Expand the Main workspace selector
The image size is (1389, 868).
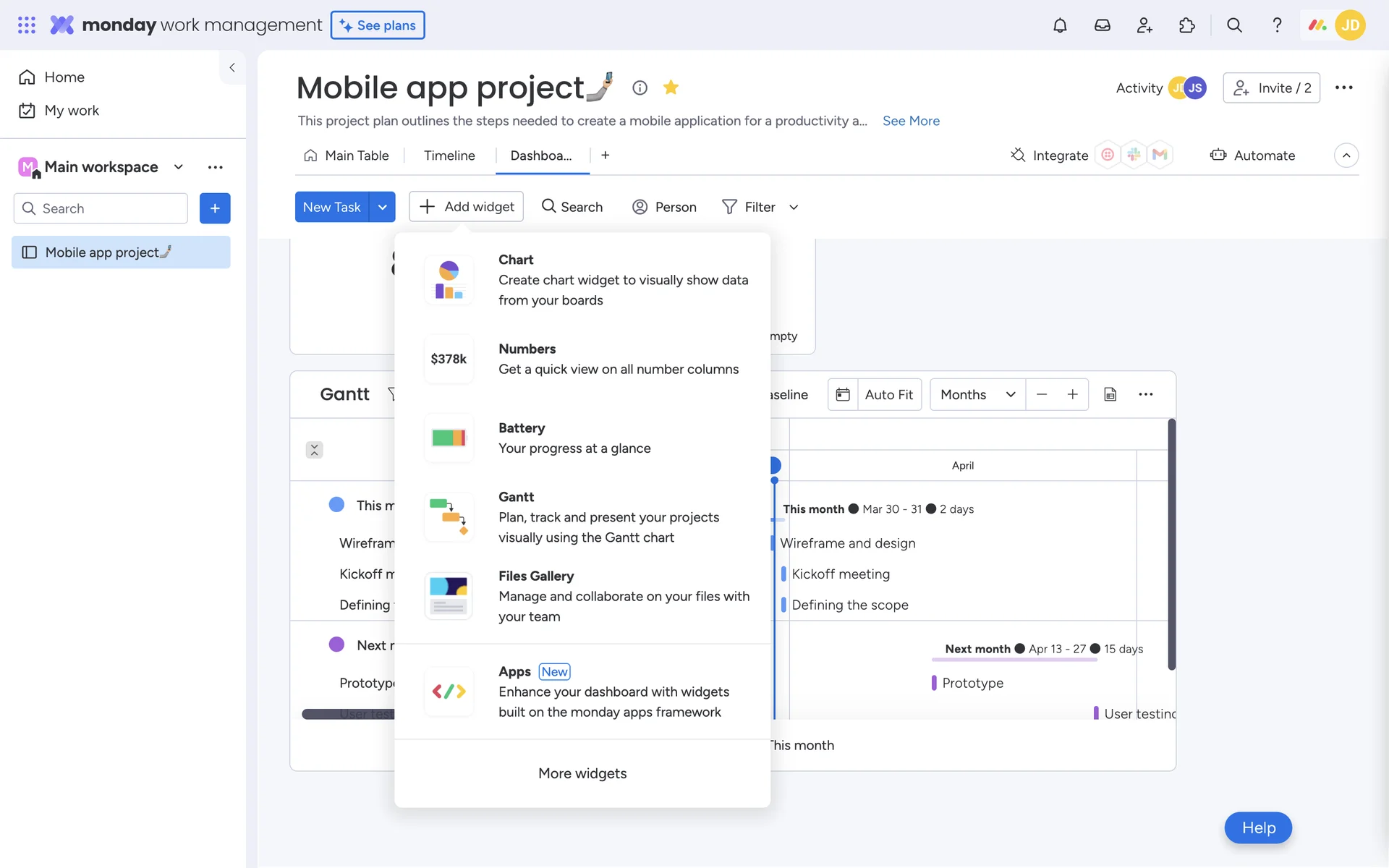click(179, 167)
